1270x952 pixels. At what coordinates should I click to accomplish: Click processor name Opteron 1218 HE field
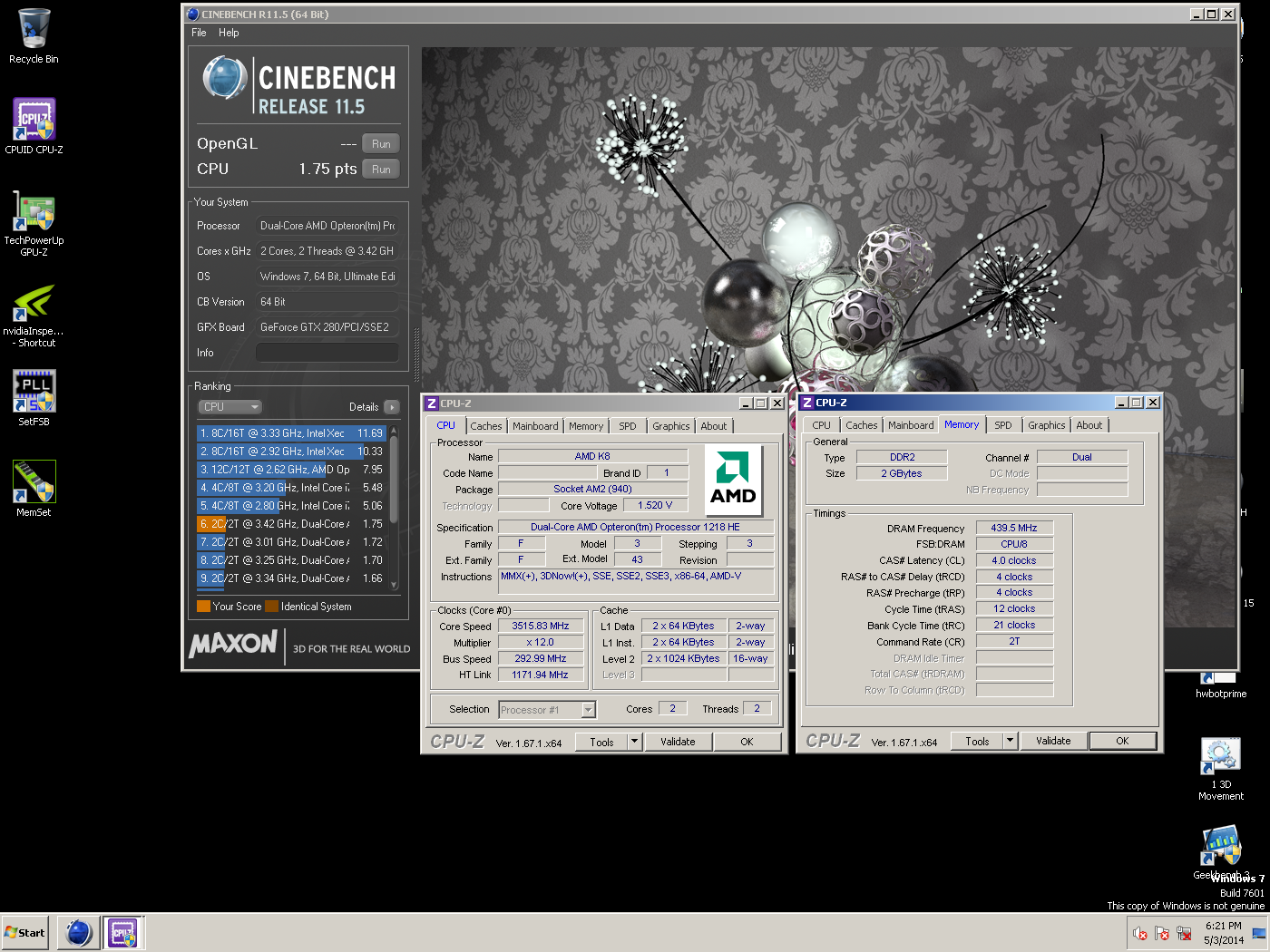click(635, 527)
